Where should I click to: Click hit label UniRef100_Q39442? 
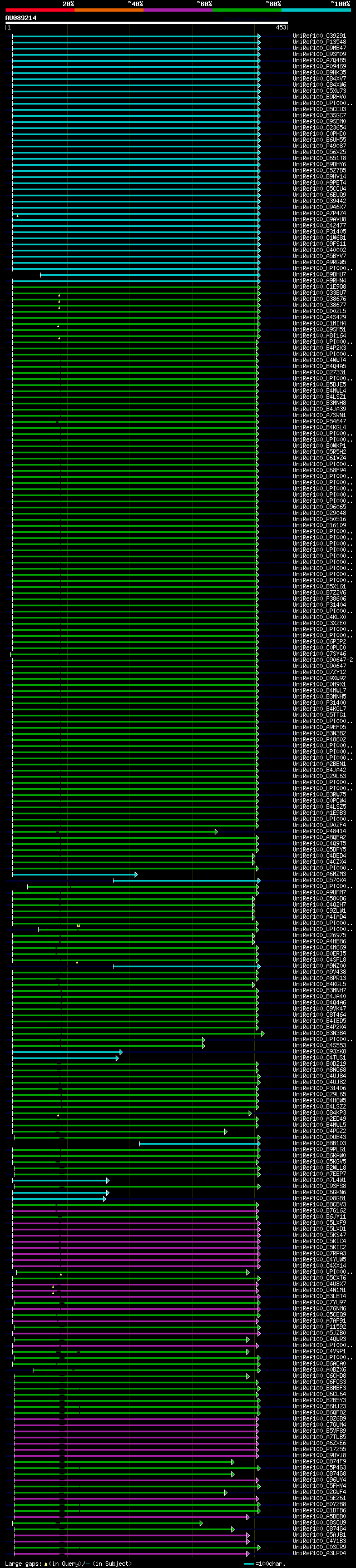tap(319, 201)
